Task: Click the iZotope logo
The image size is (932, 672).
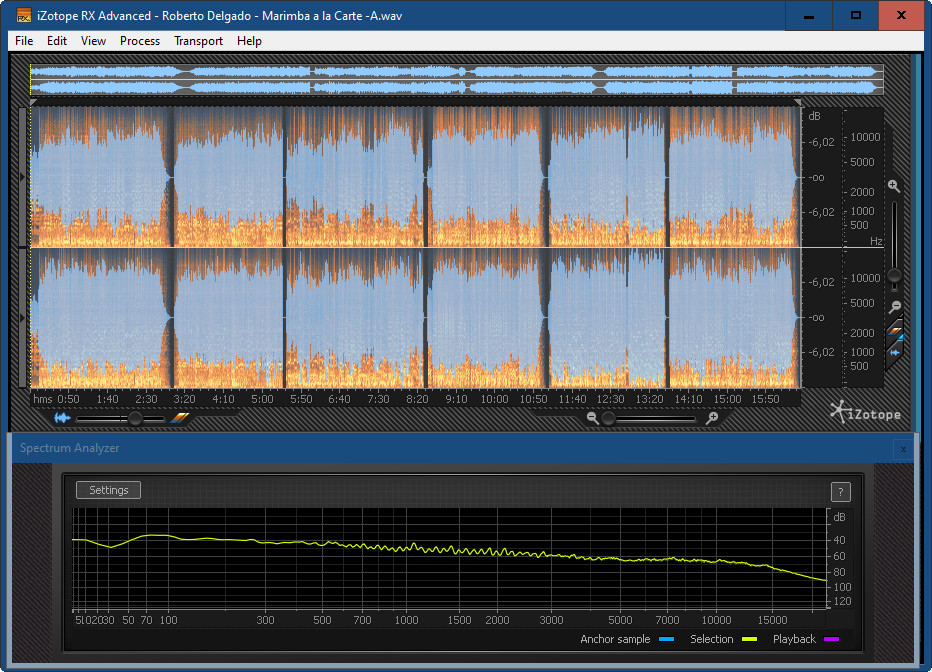Action: pyautogui.click(x=865, y=411)
